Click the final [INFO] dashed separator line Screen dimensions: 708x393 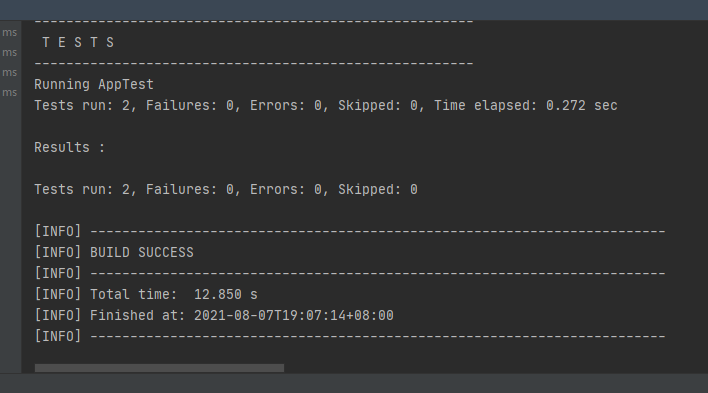[x=350, y=337]
